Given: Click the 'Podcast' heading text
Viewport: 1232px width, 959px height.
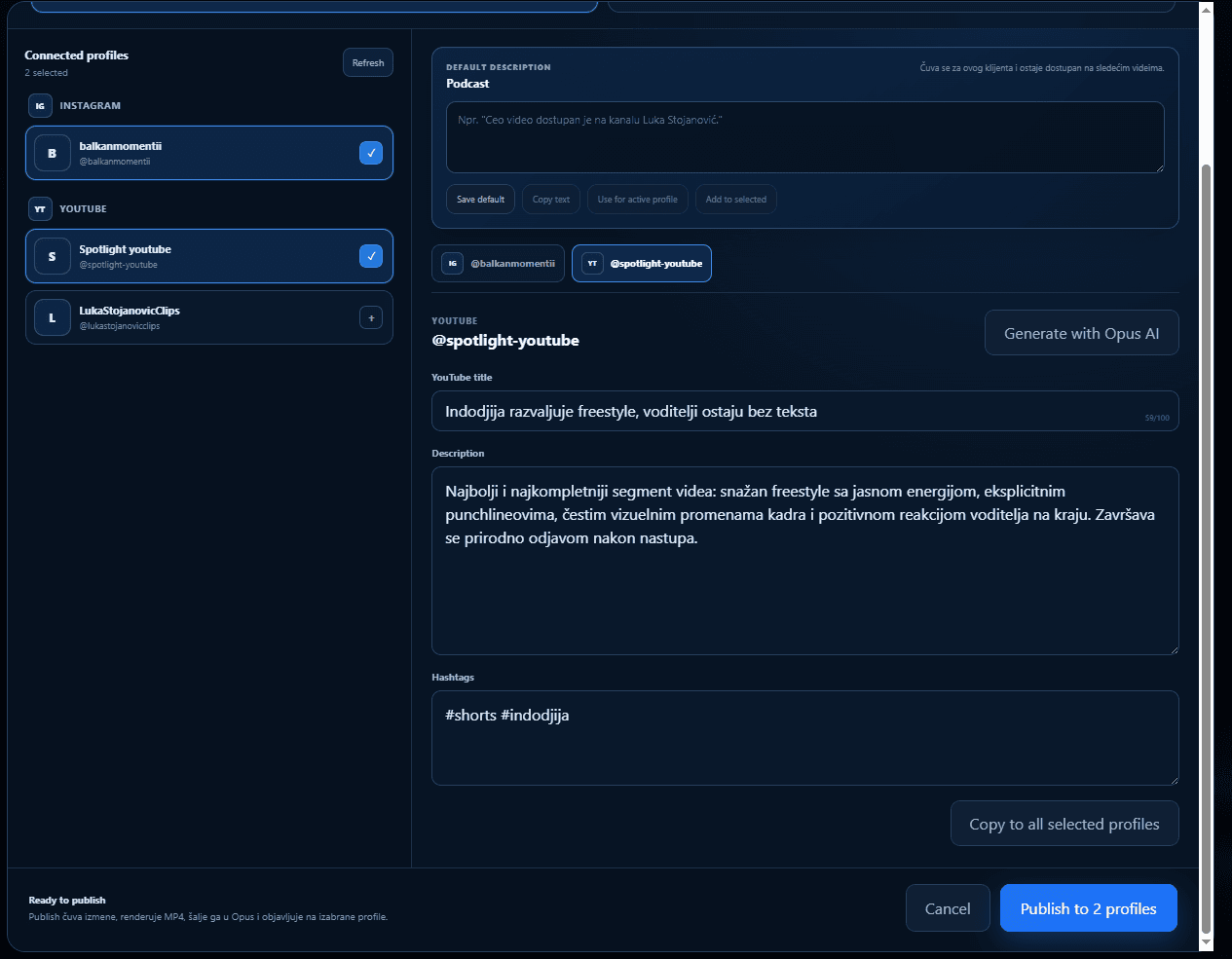Looking at the screenshot, I should (467, 84).
